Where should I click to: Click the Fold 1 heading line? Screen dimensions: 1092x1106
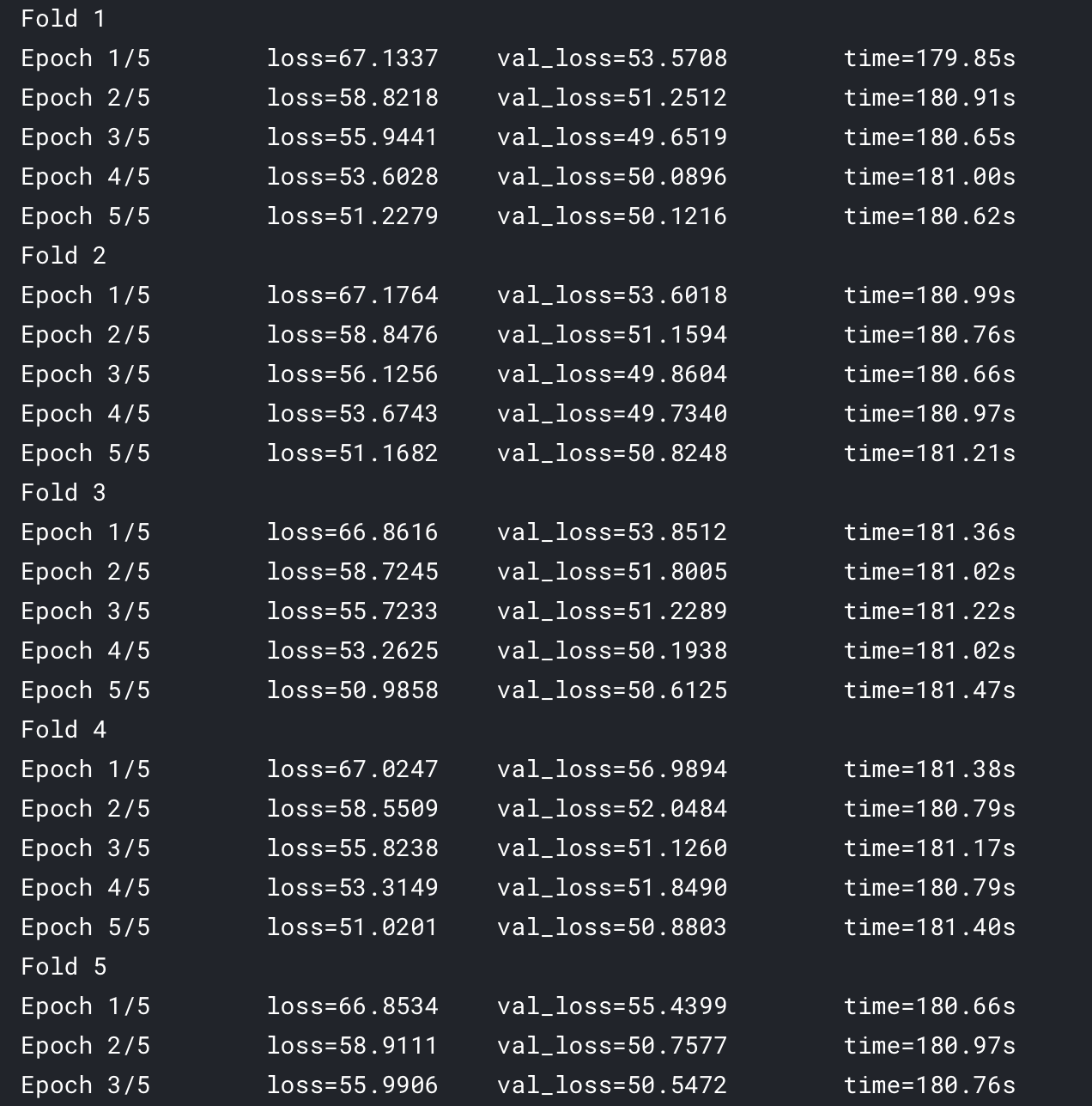pos(63,19)
